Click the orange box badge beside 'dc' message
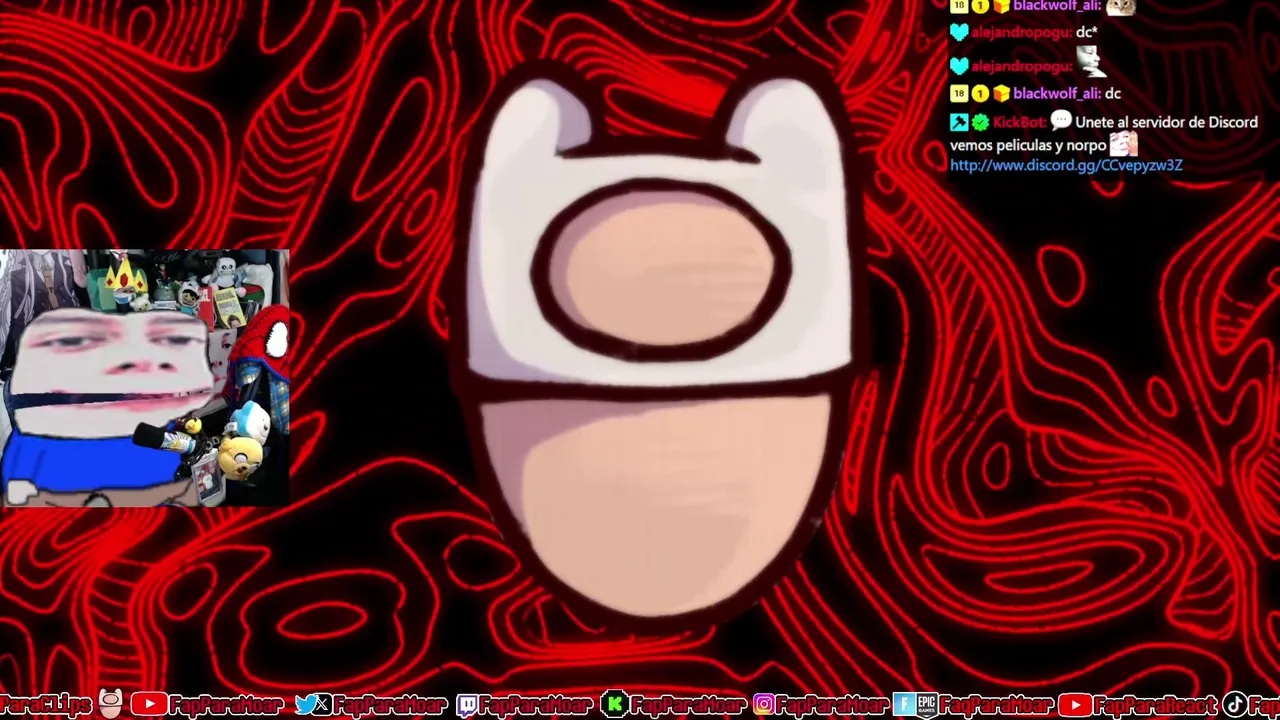1280x720 pixels. pyautogui.click(x=1000, y=94)
